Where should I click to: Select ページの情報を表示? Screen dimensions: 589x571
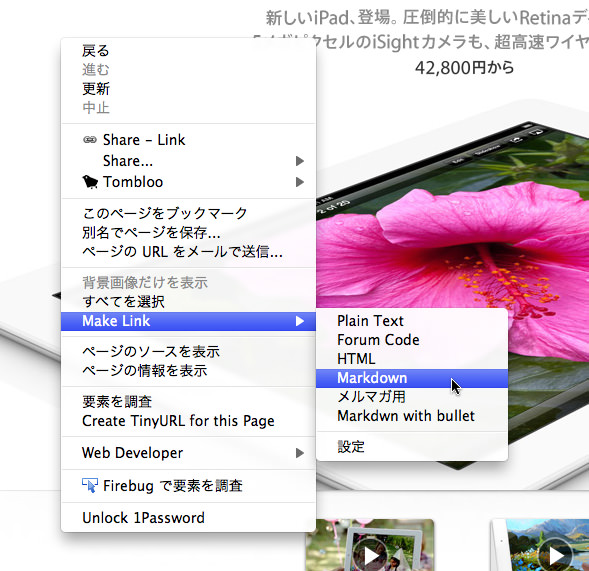(188, 371)
